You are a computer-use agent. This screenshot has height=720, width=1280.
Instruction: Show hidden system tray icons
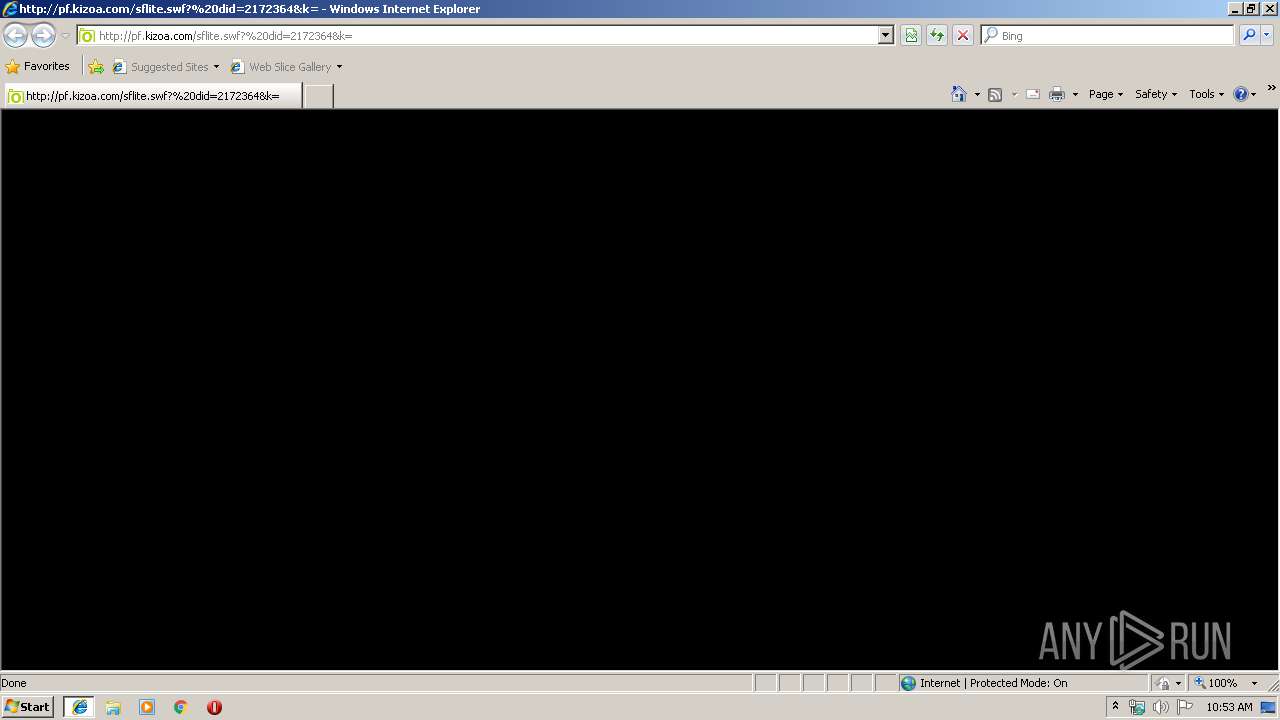pos(1115,707)
